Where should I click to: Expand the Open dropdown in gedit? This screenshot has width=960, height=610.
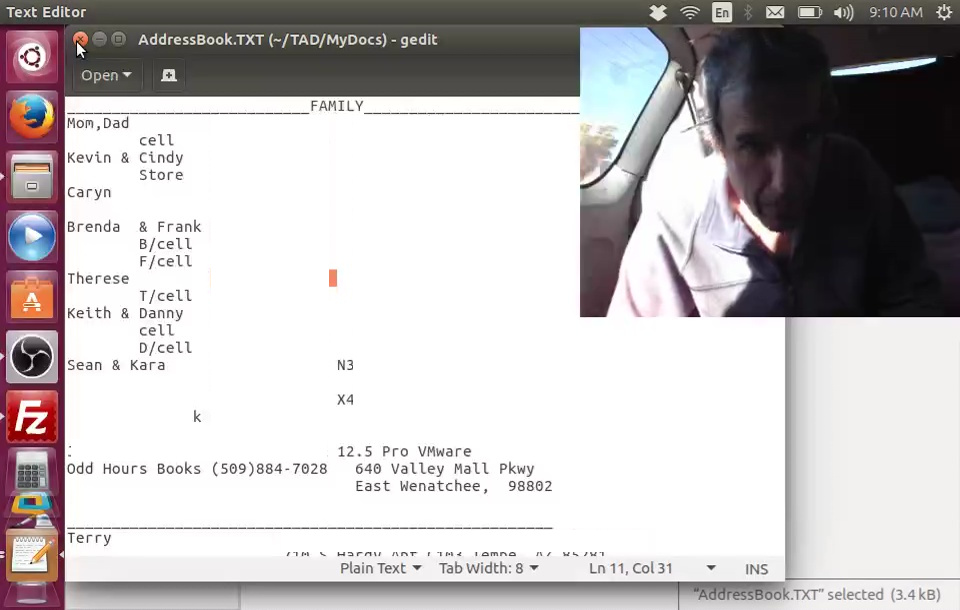click(107, 75)
